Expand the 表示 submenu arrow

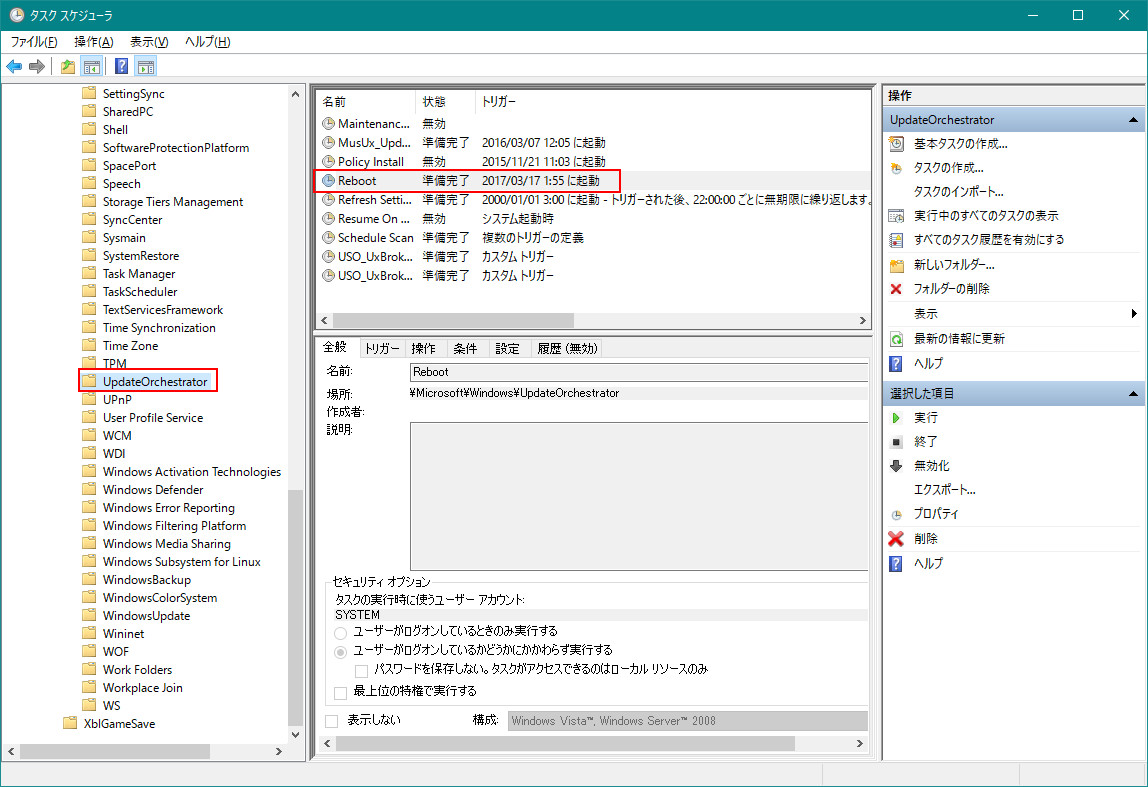pos(1134,313)
